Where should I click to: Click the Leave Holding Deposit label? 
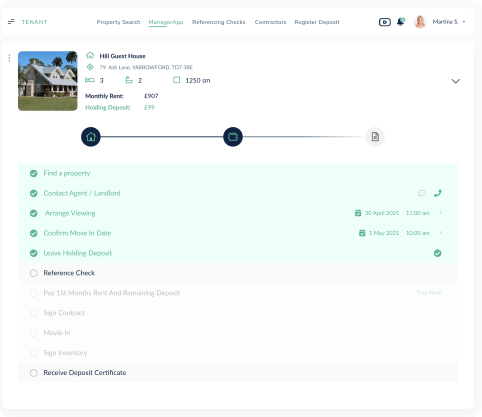coord(77,253)
